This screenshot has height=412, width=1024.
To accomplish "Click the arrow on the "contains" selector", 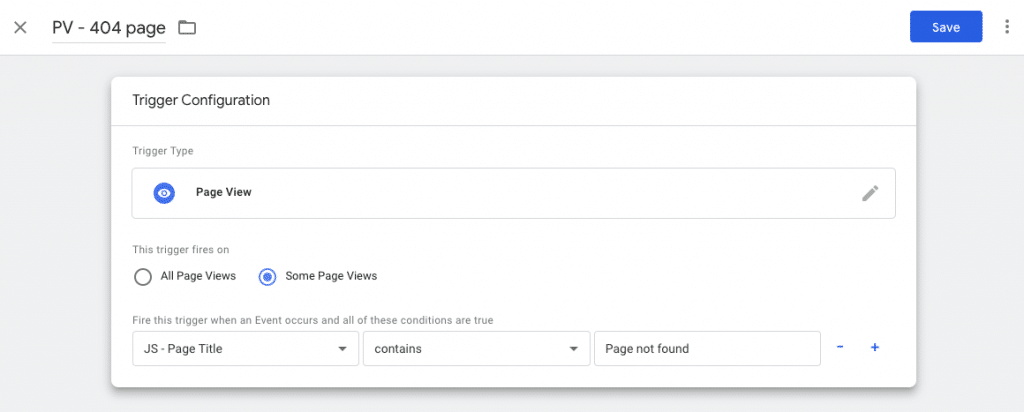I will [573, 349].
